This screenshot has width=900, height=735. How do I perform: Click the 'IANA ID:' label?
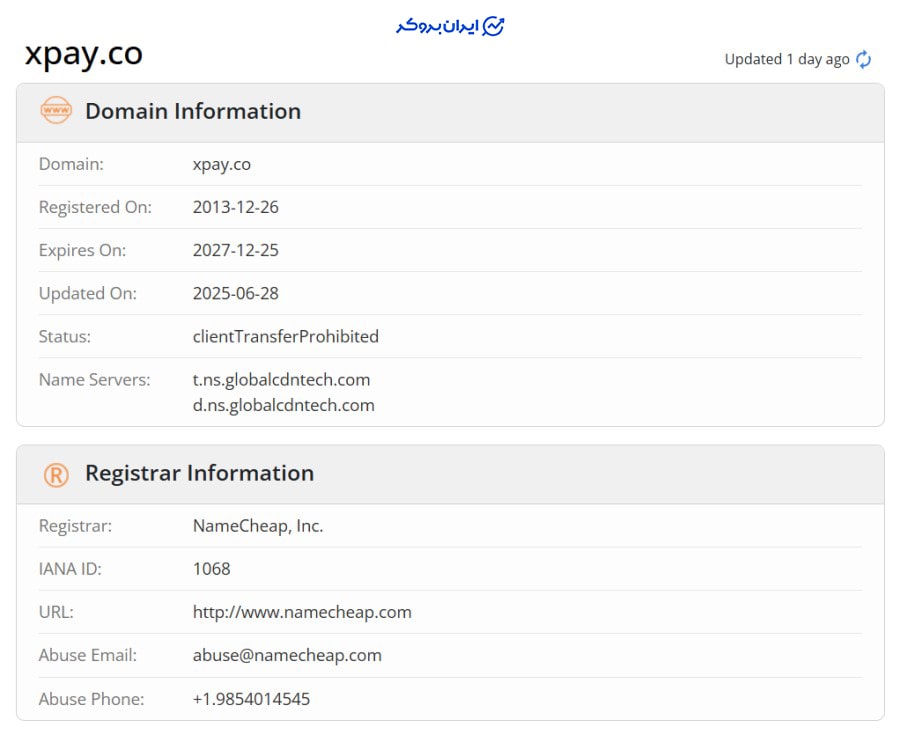70,569
